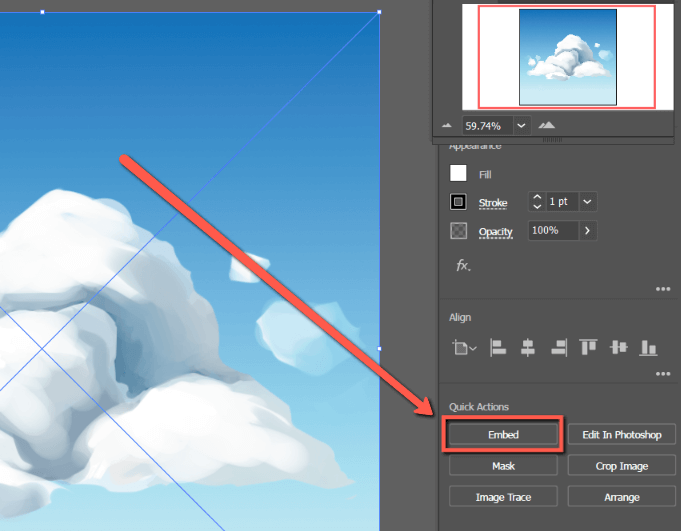Start Image Trace
The width and height of the screenshot is (681, 531).
point(503,497)
